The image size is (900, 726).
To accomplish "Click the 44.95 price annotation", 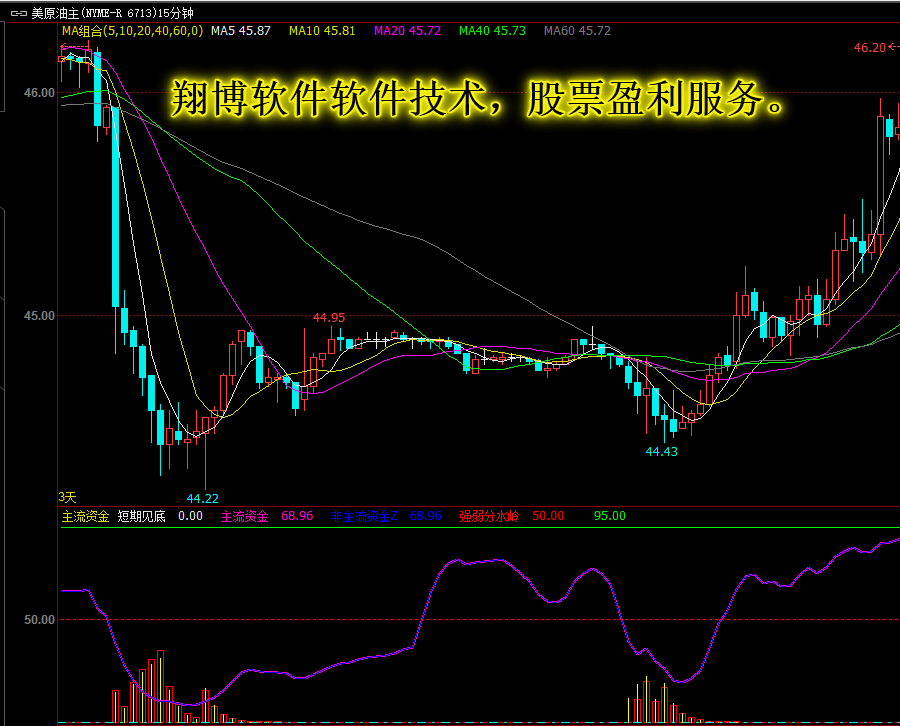I will tap(329, 317).
